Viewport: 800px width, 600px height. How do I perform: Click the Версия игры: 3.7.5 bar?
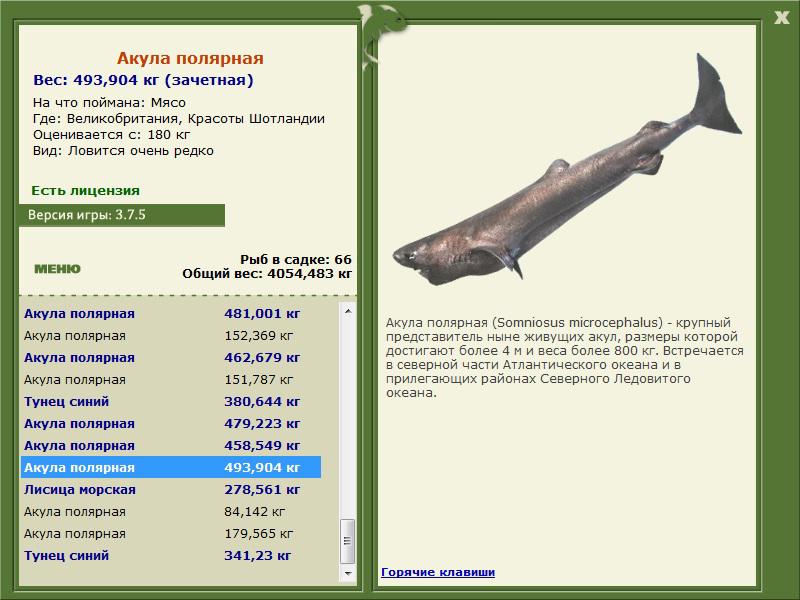(x=122, y=215)
